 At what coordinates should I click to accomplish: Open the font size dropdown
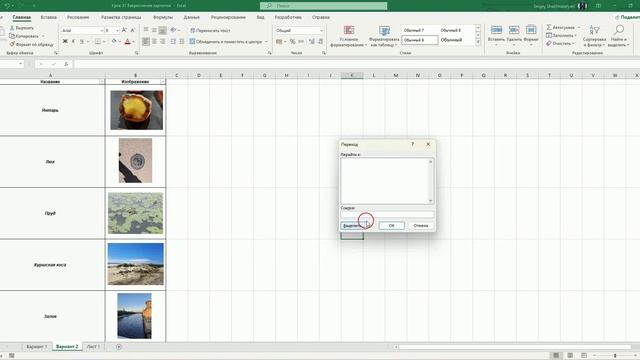point(118,31)
